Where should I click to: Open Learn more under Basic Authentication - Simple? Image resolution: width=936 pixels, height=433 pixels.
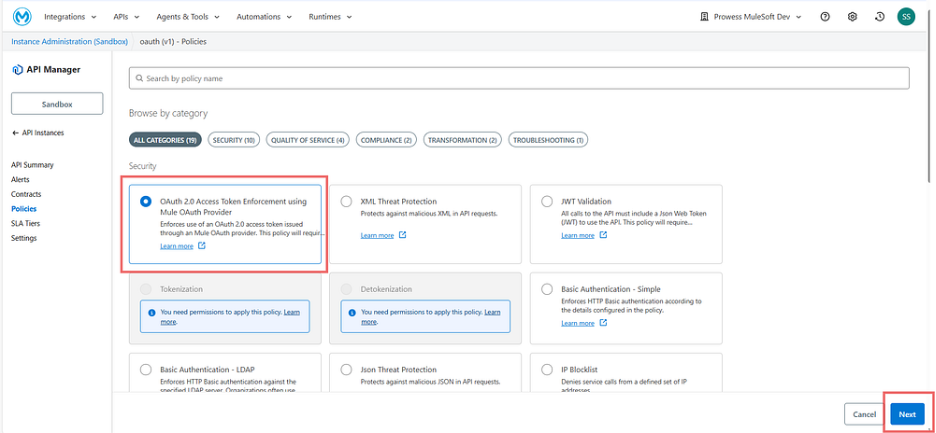click(578, 323)
